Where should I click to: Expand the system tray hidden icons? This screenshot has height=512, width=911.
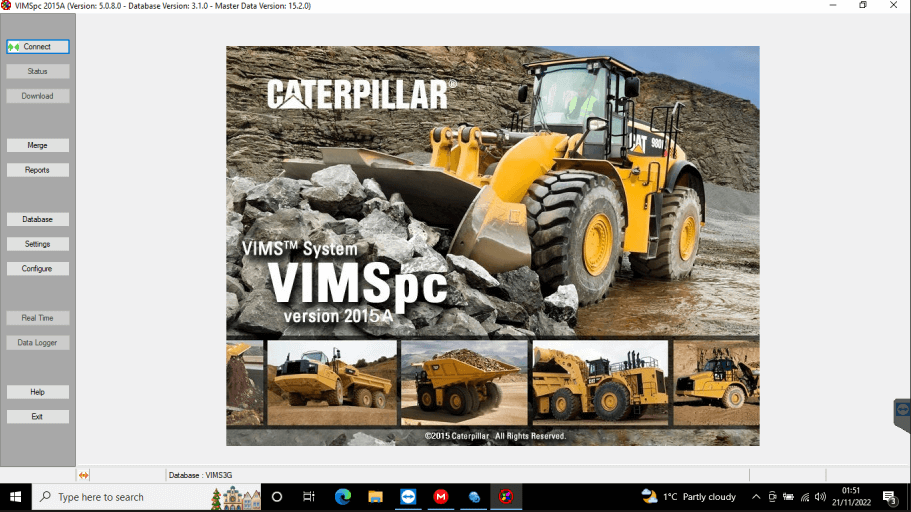[756, 497]
